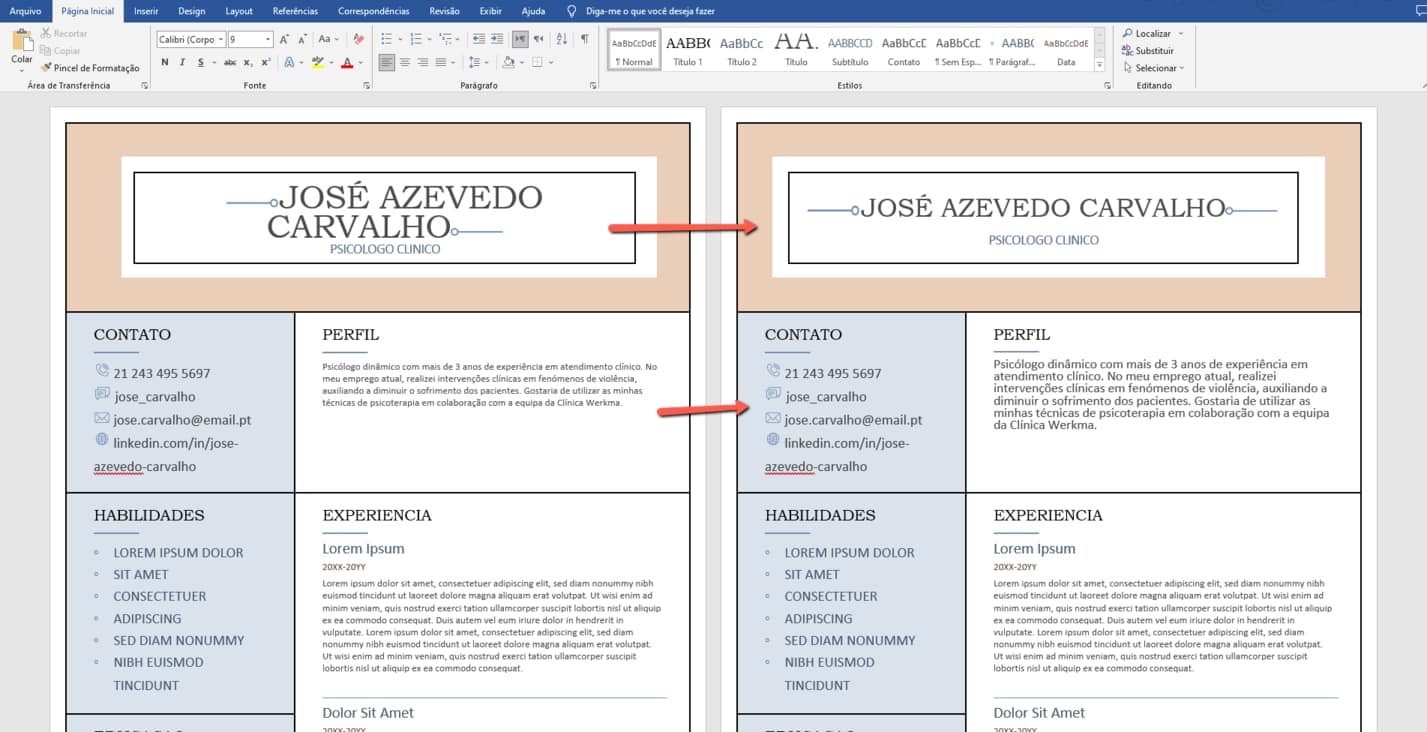Switch to the Inserir tab
The width and height of the screenshot is (1427, 732).
coord(146,11)
